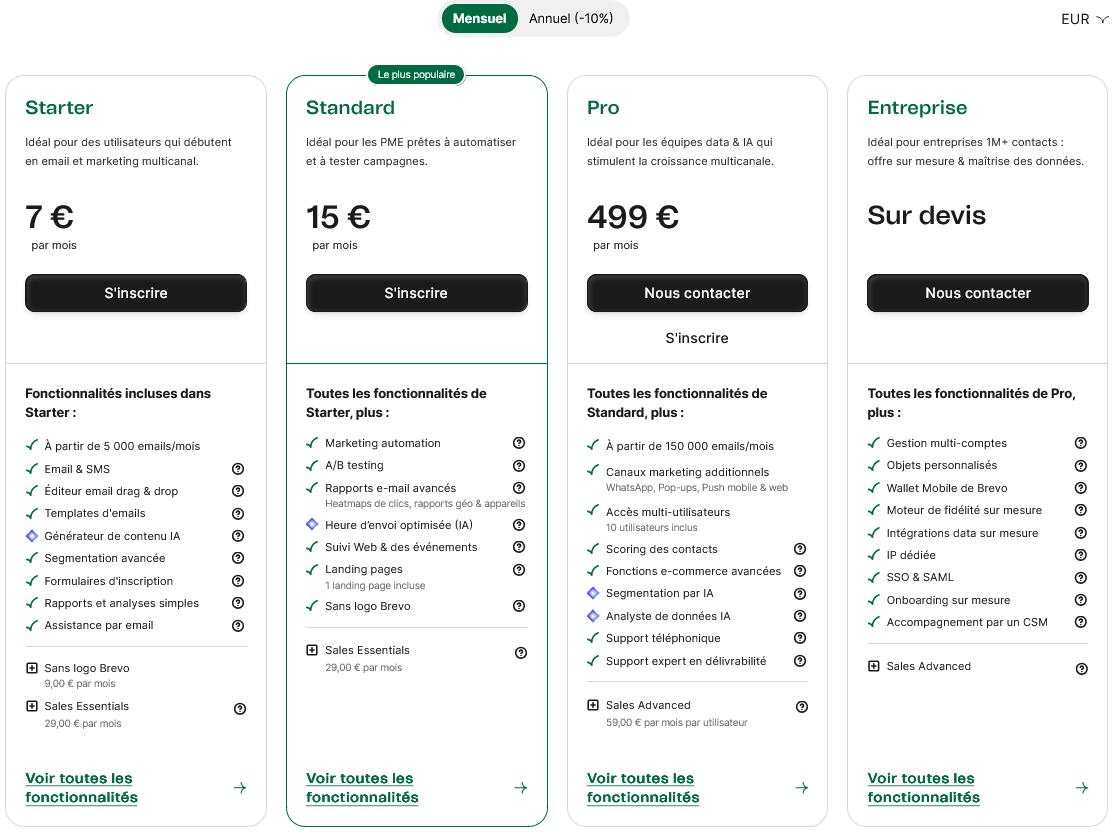
Task: Click Nous contacter for Entreprise plan
Action: point(978,293)
